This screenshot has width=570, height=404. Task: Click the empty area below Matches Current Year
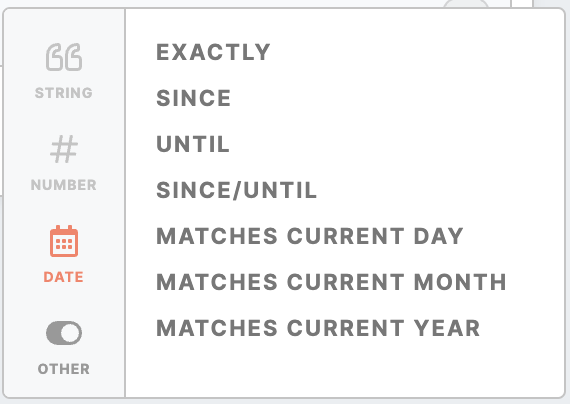[345, 369]
